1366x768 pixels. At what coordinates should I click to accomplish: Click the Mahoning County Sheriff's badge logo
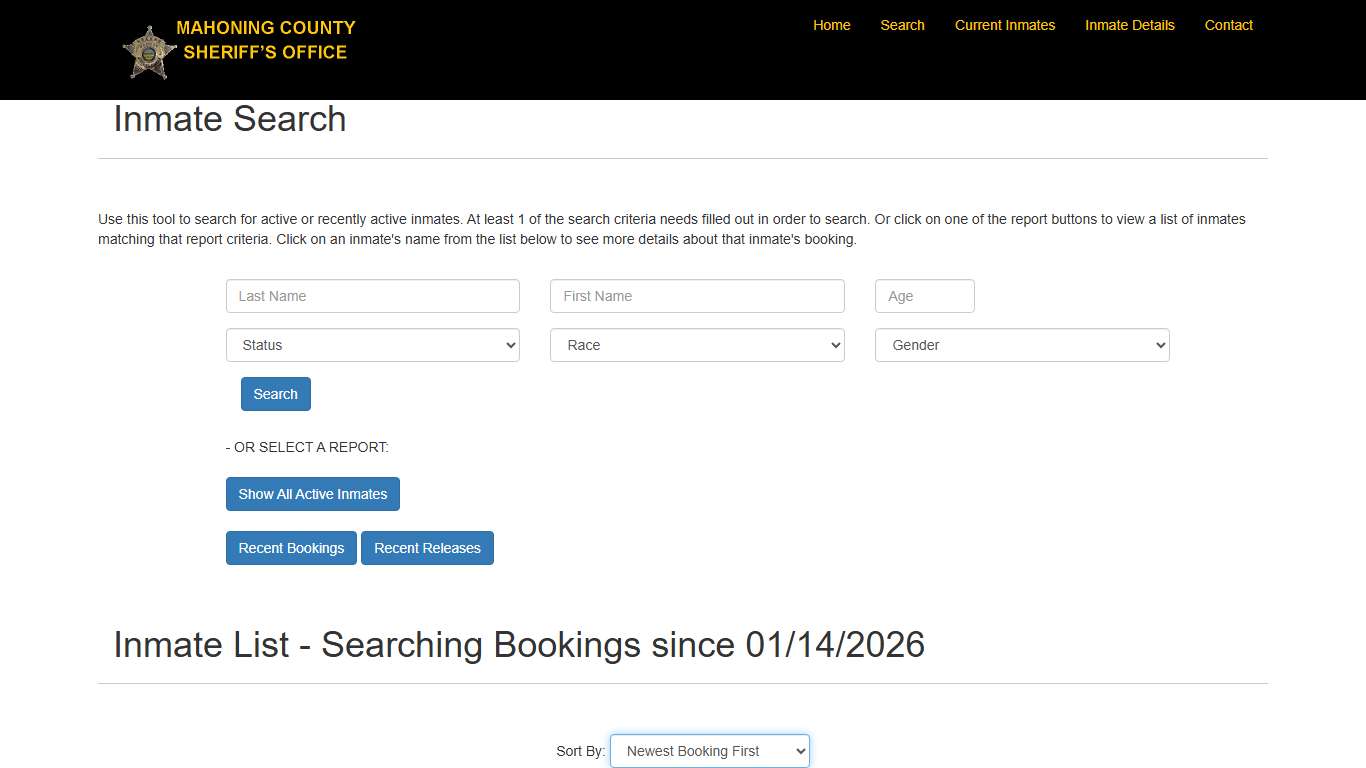coord(148,49)
